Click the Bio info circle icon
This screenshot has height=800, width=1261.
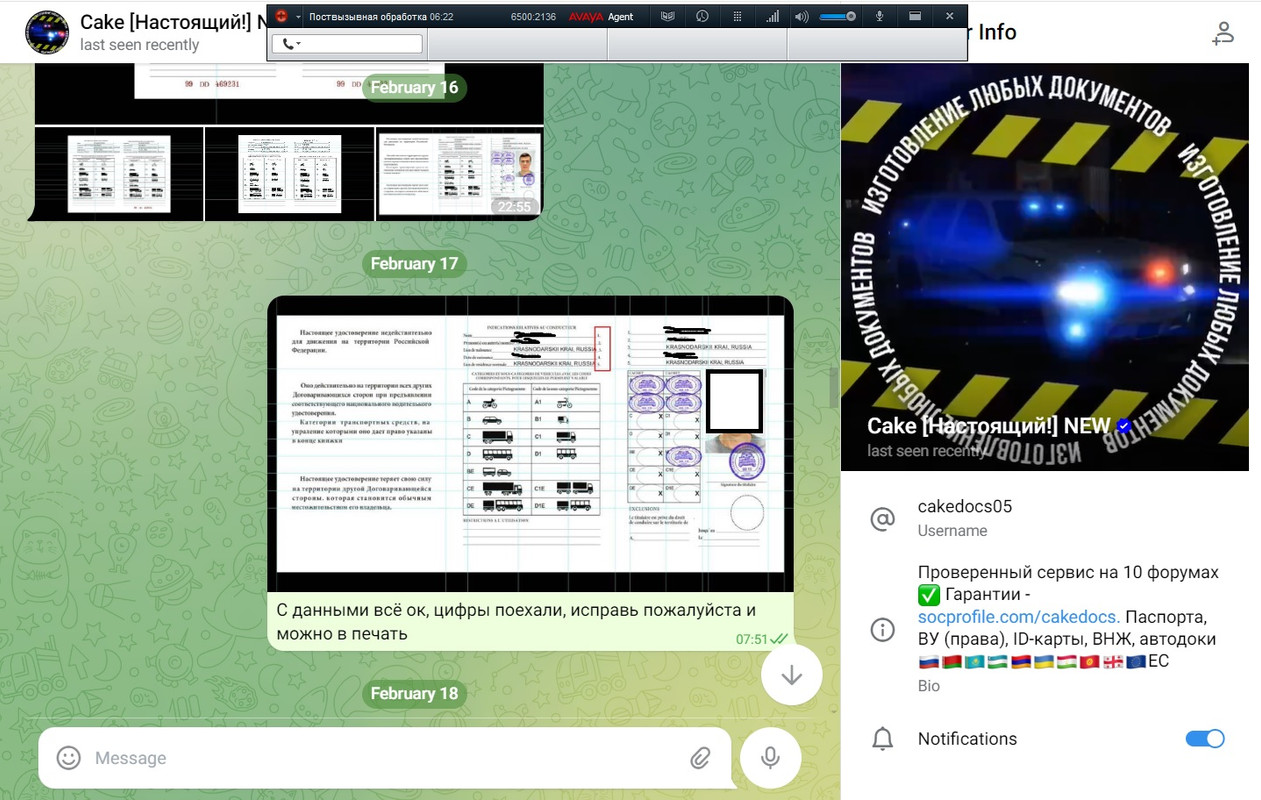pos(882,629)
